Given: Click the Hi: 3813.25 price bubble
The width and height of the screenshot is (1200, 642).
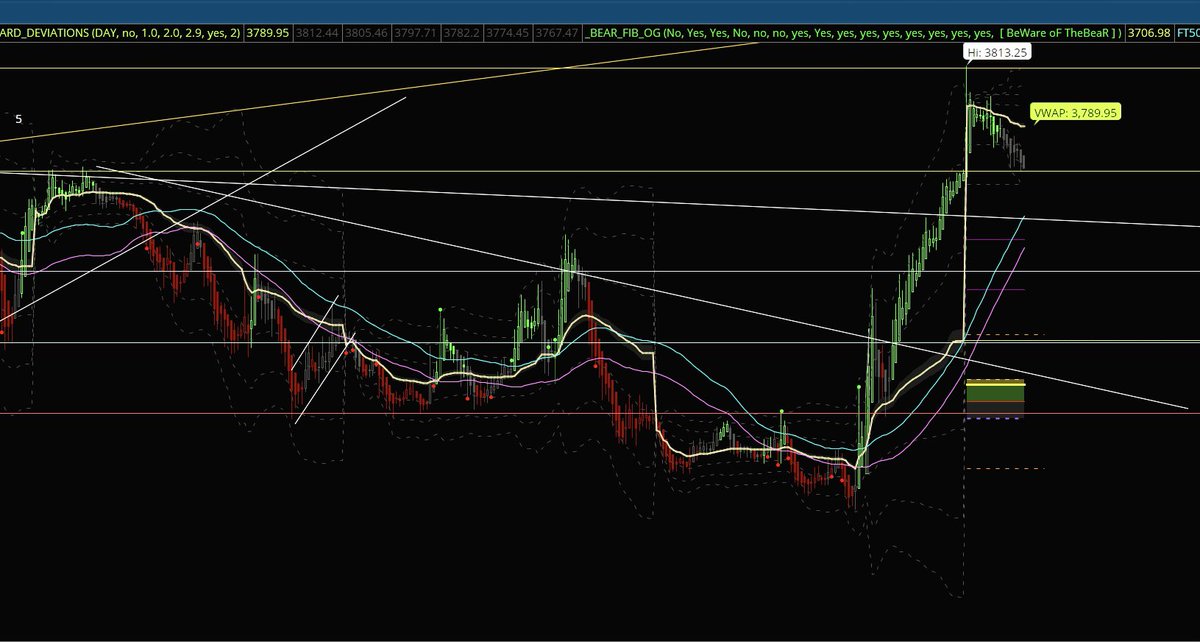Looking at the screenshot, I should [x=996, y=52].
